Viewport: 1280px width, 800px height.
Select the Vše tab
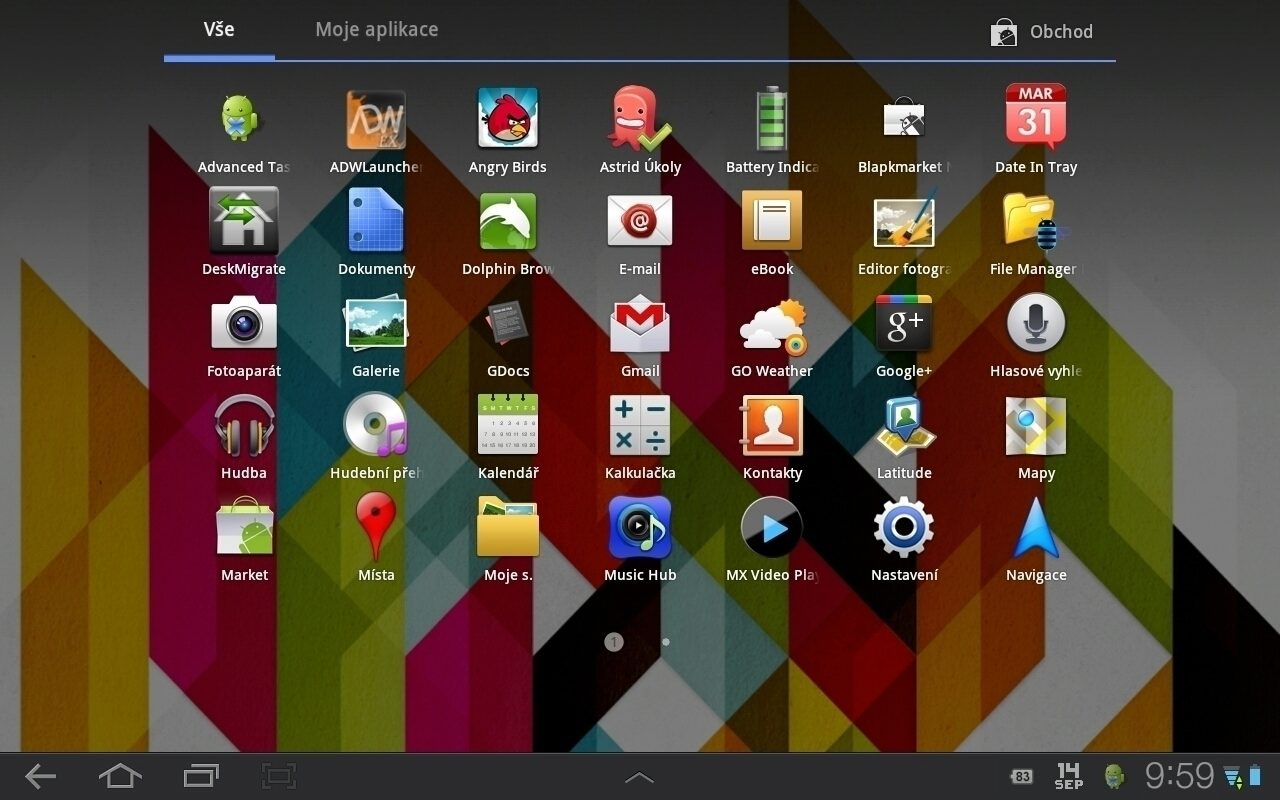[x=219, y=30]
